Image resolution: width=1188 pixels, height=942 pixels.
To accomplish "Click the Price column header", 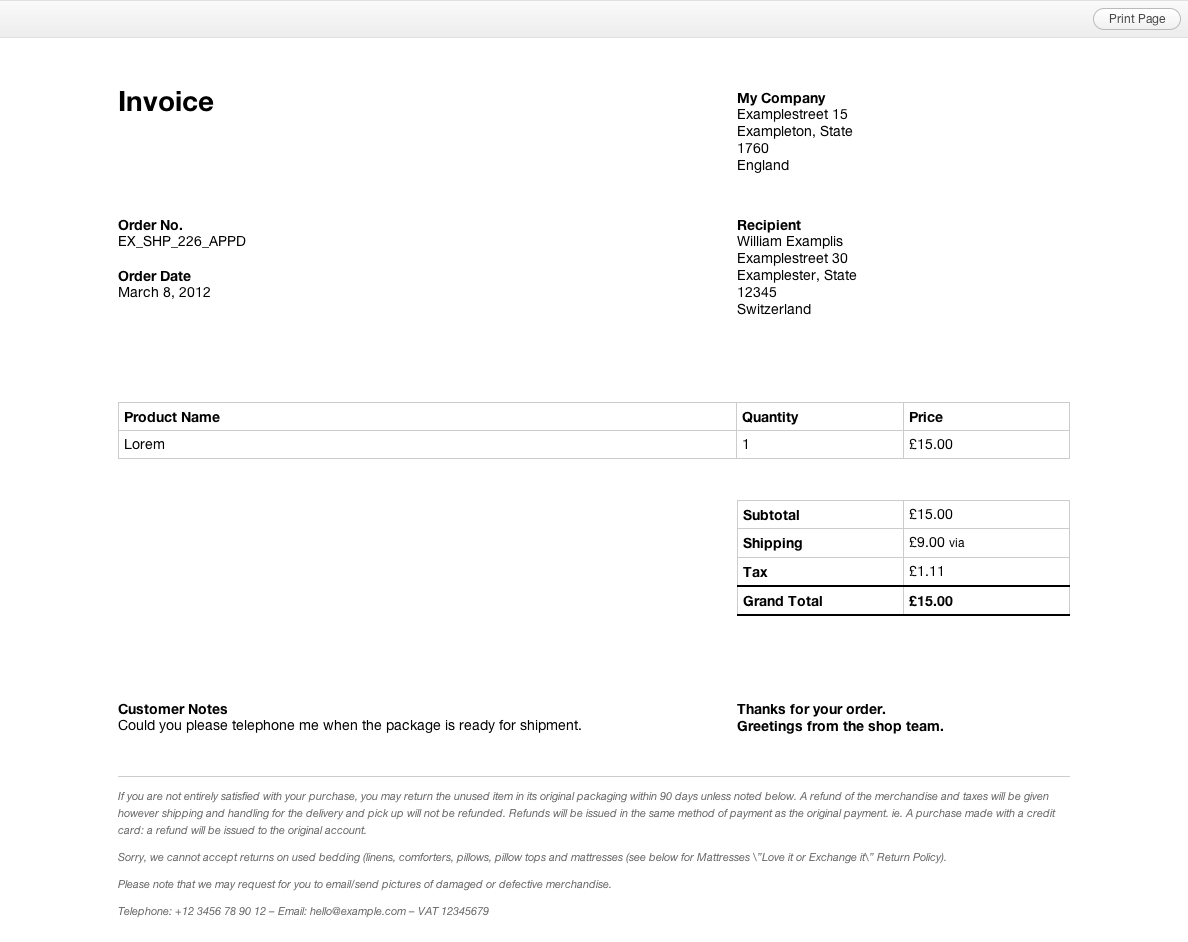I will 926,417.
